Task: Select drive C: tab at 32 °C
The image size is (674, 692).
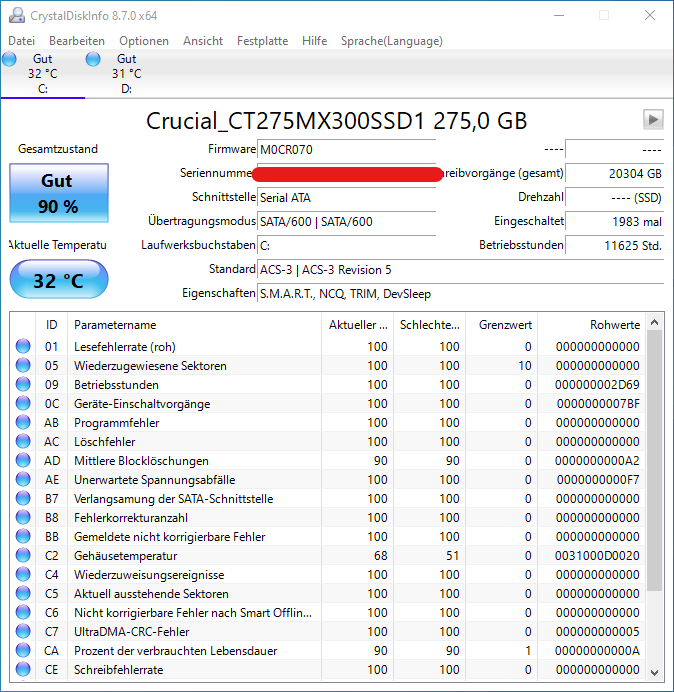Action: pos(42,74)
